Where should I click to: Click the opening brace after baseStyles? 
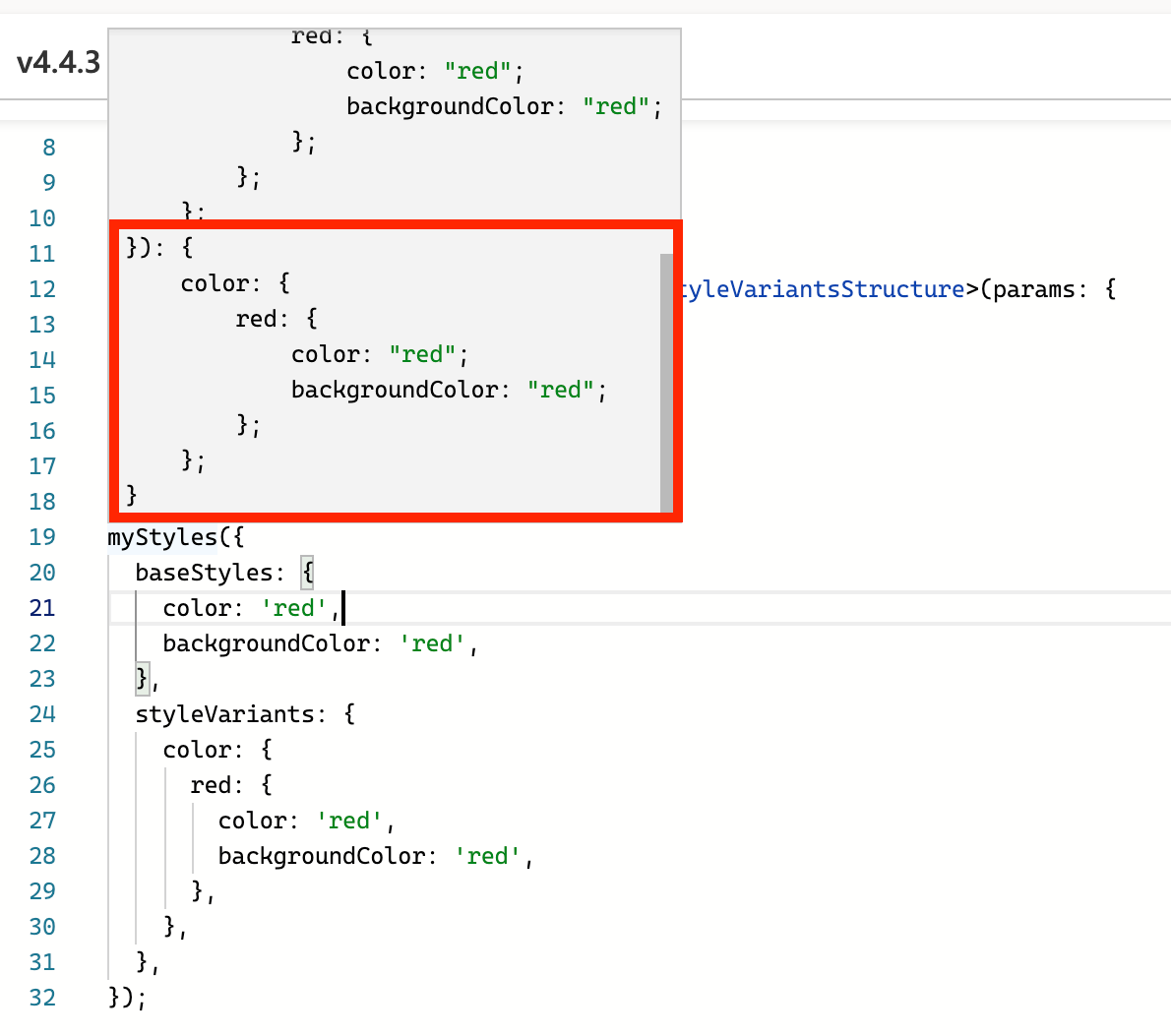pyautogui.click(x=308, y=573)
